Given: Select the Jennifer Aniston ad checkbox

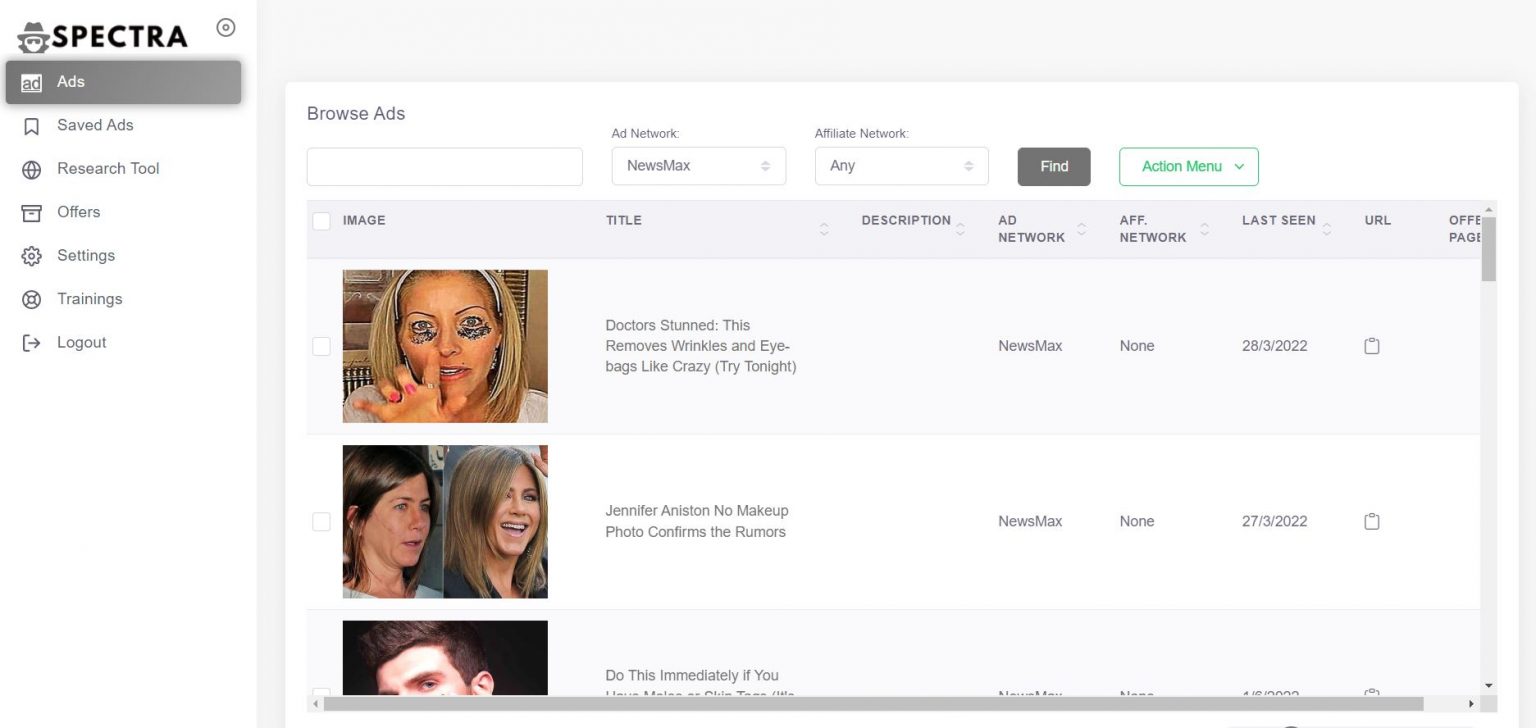Looking at the screenshot, I should (321, 521).
